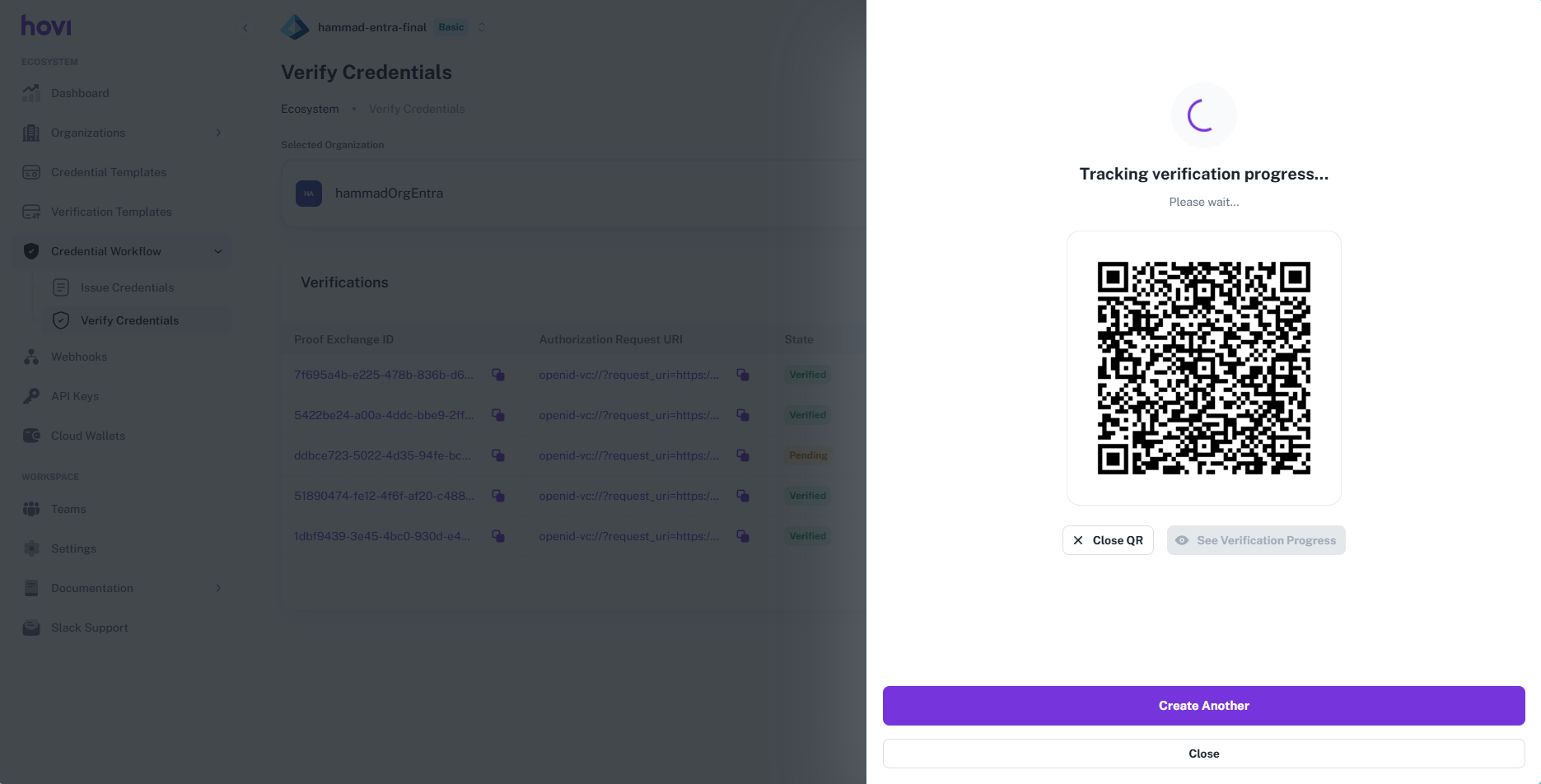
Task: Click the Create Another button
Action: click(x=1203, y=706)
